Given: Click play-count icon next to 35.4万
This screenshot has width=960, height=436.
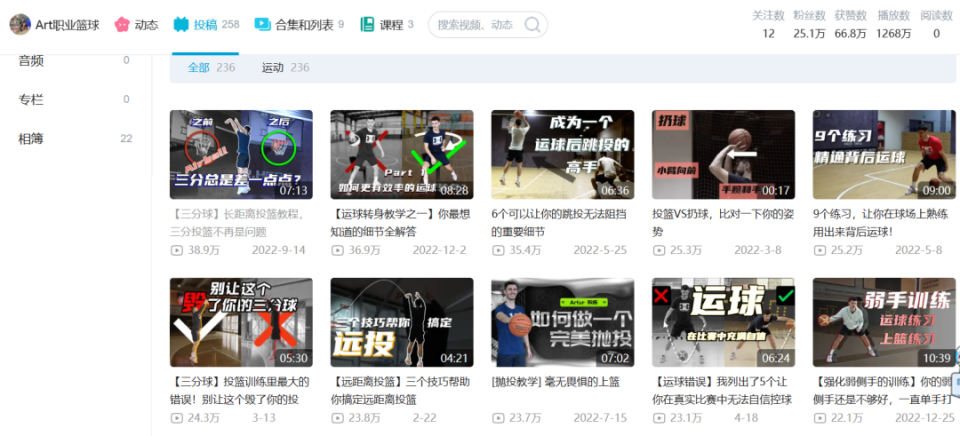Looking at the screenshot, I should click(498, 250).
